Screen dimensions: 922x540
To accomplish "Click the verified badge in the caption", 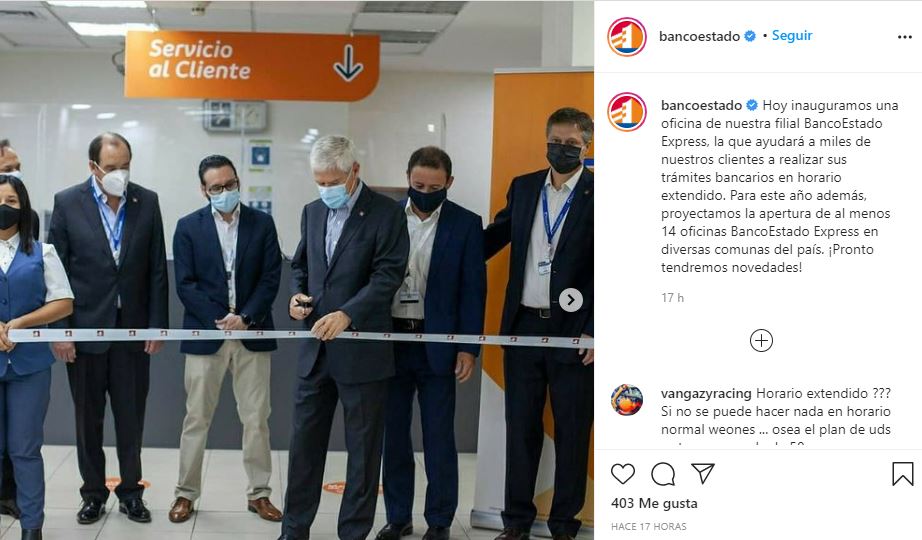I will click(x=752, y=105).
